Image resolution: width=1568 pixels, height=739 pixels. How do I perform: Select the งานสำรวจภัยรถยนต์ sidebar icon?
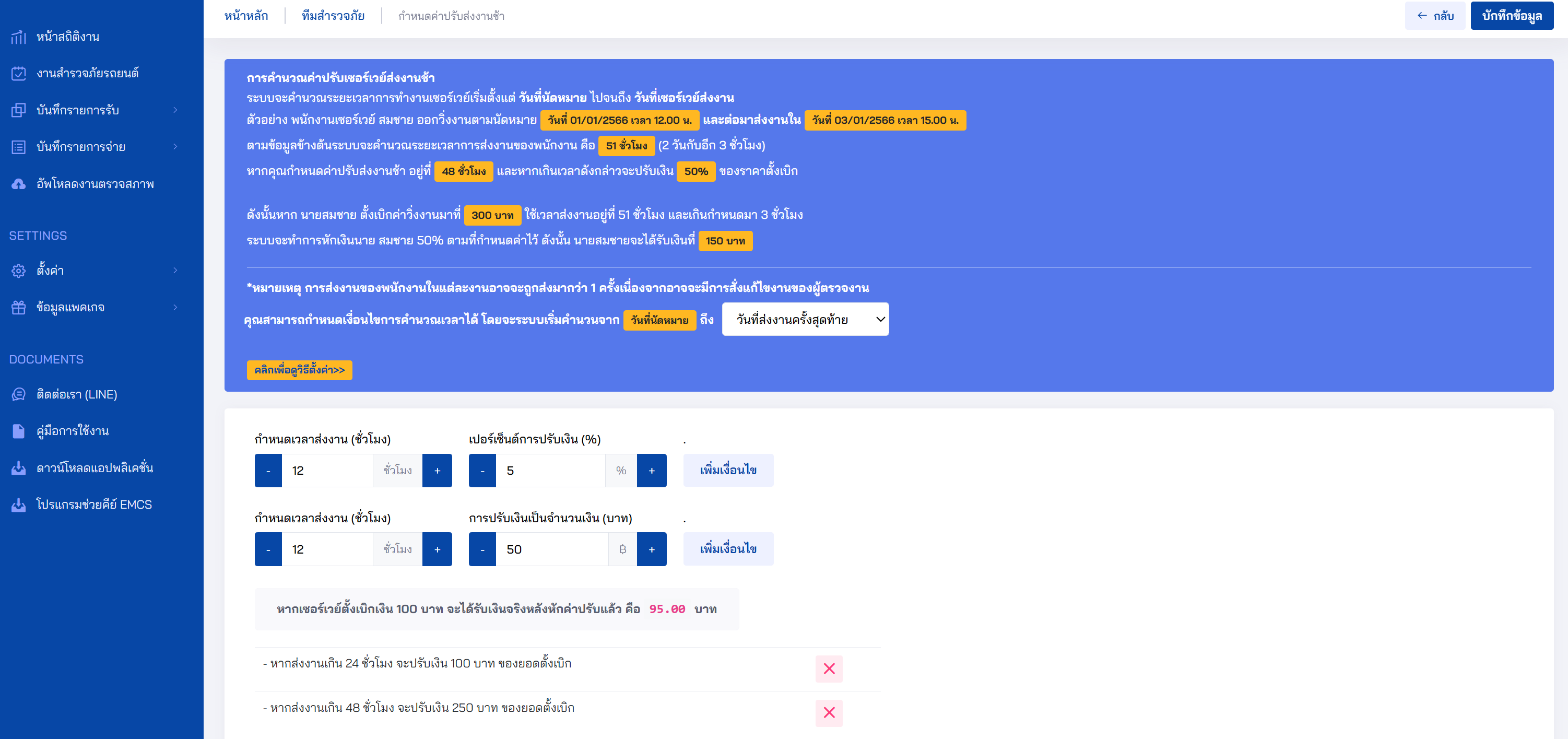coord(18,73)
